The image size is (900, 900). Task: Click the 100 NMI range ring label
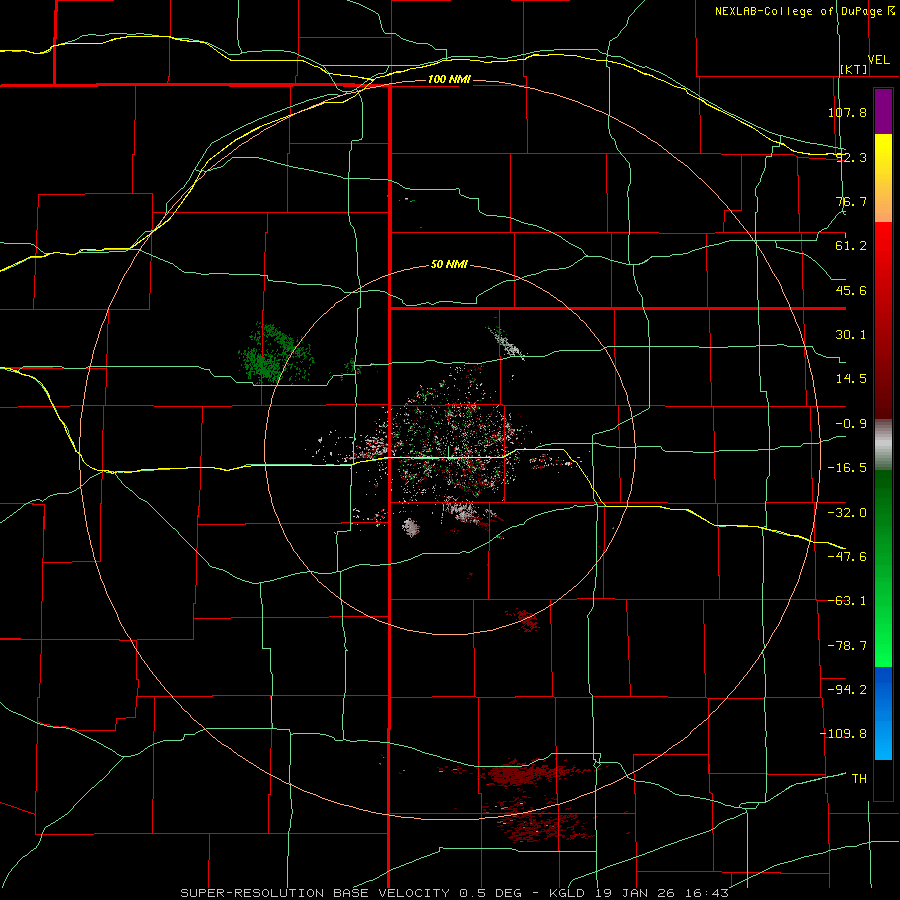pos(449,79)
